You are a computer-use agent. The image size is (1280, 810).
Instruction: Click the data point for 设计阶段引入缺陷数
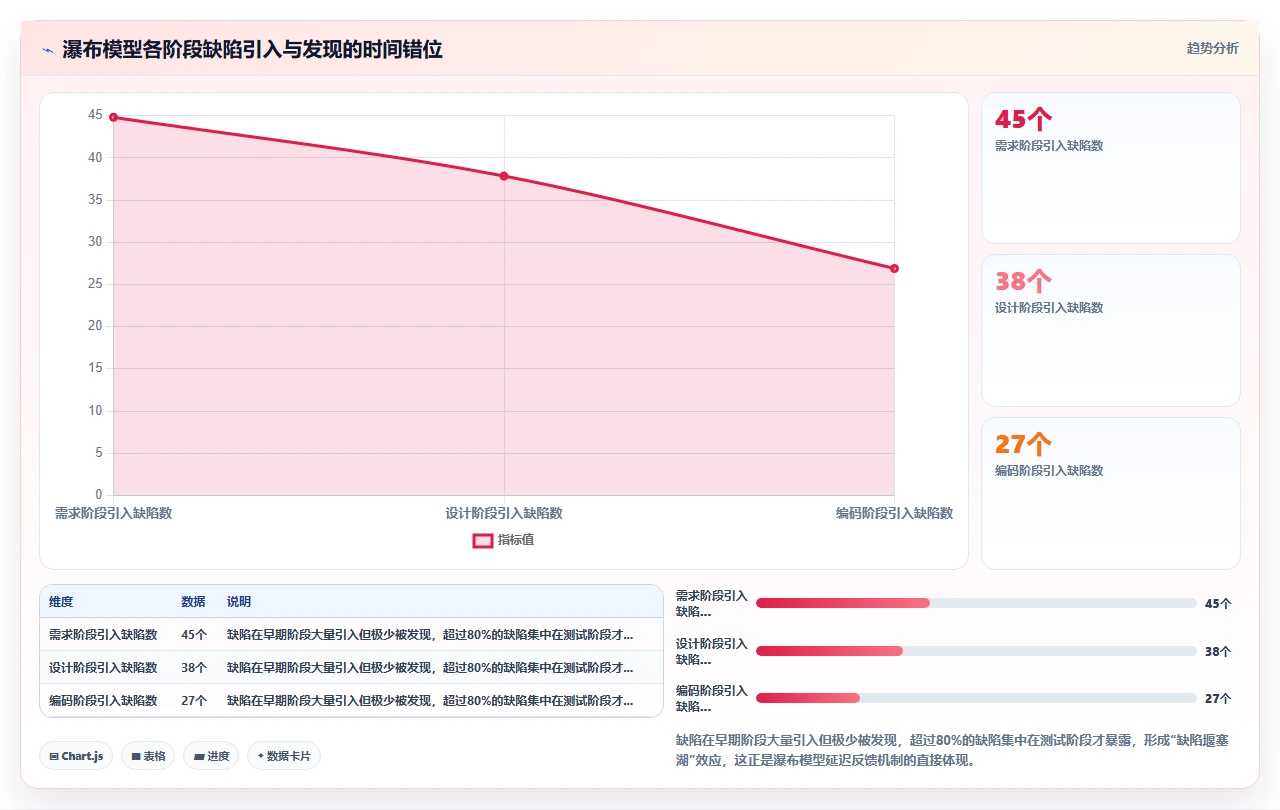(x=504, y=176)
